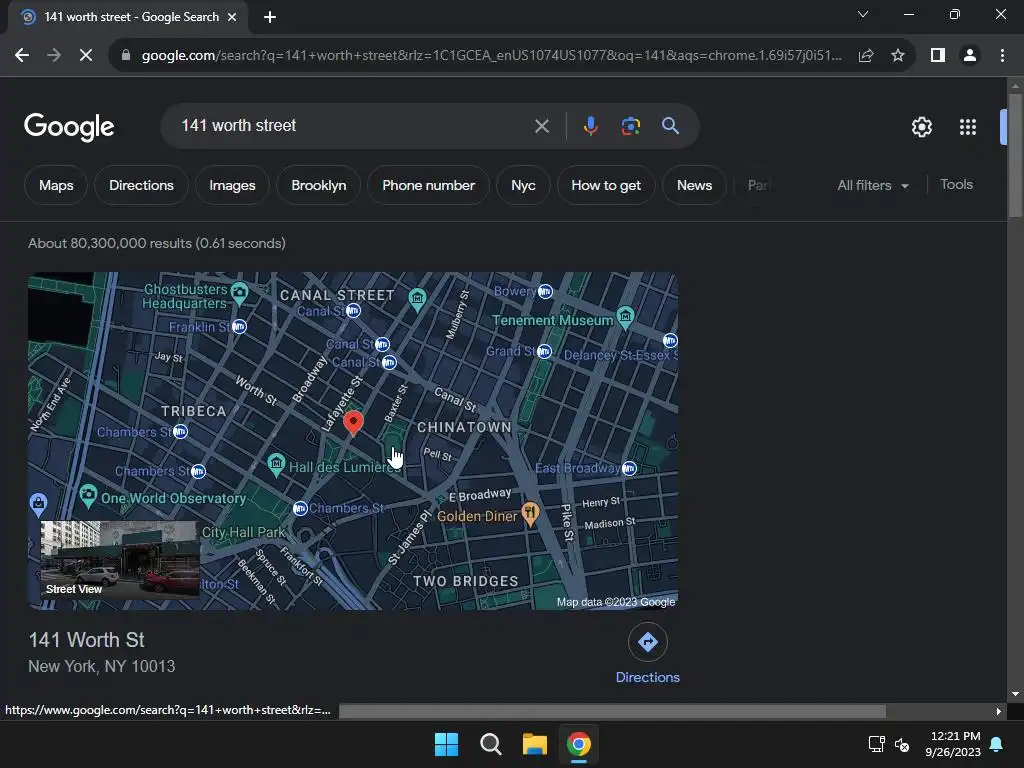Select the Images filter chip
This screenshot has width=1024, height=768.
(x=232, y=185)
